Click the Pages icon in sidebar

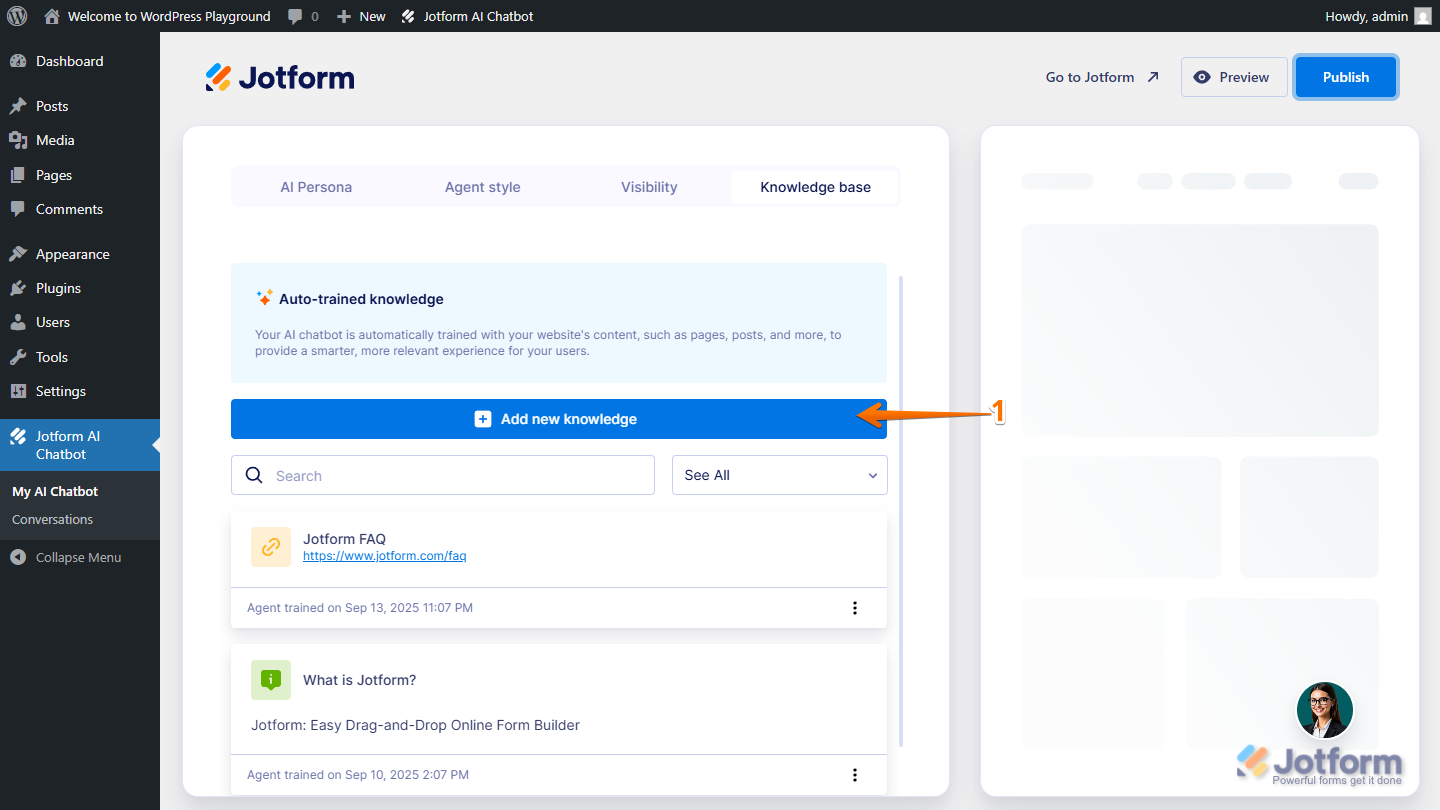(18, 175)
